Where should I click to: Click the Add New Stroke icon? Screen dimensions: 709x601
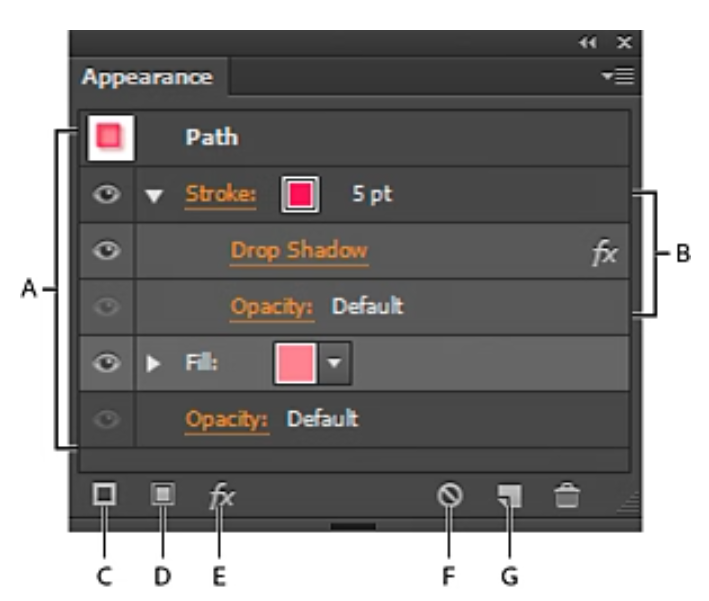(x=104, y=494)
